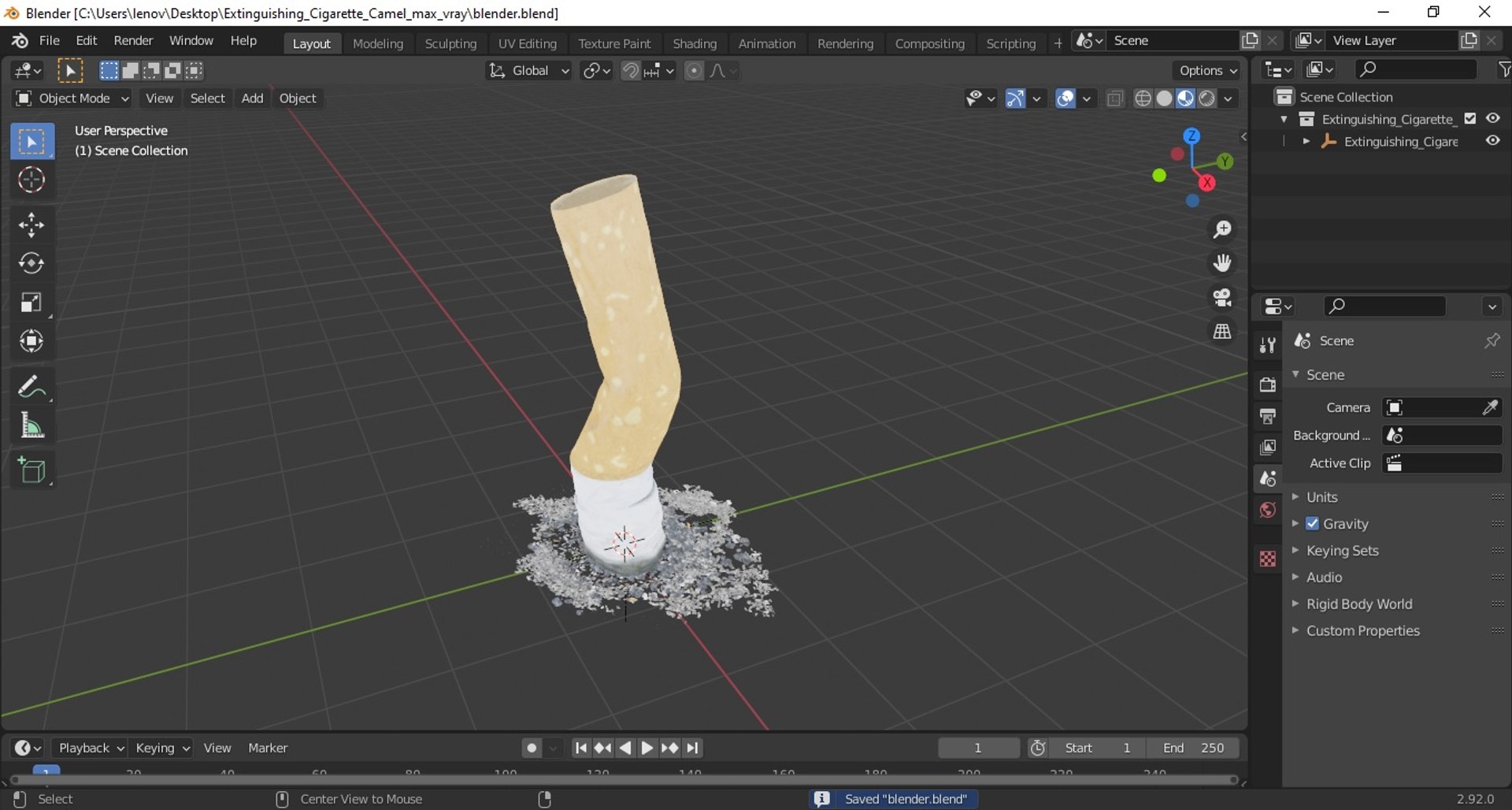Play the animation forward
Viewport: 1512px width, 810px height.
647,748
